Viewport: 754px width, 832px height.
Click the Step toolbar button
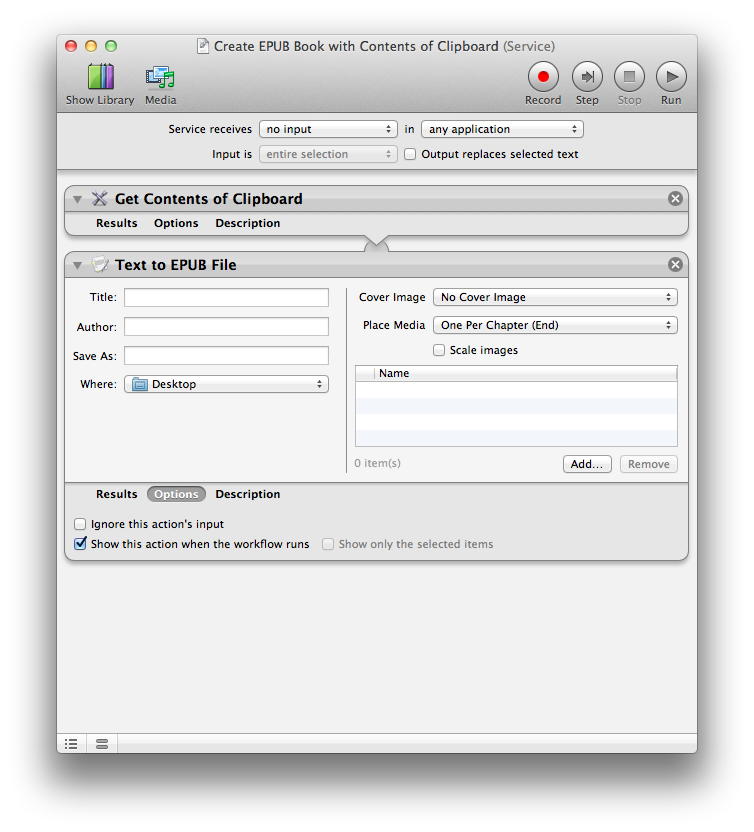587,77
